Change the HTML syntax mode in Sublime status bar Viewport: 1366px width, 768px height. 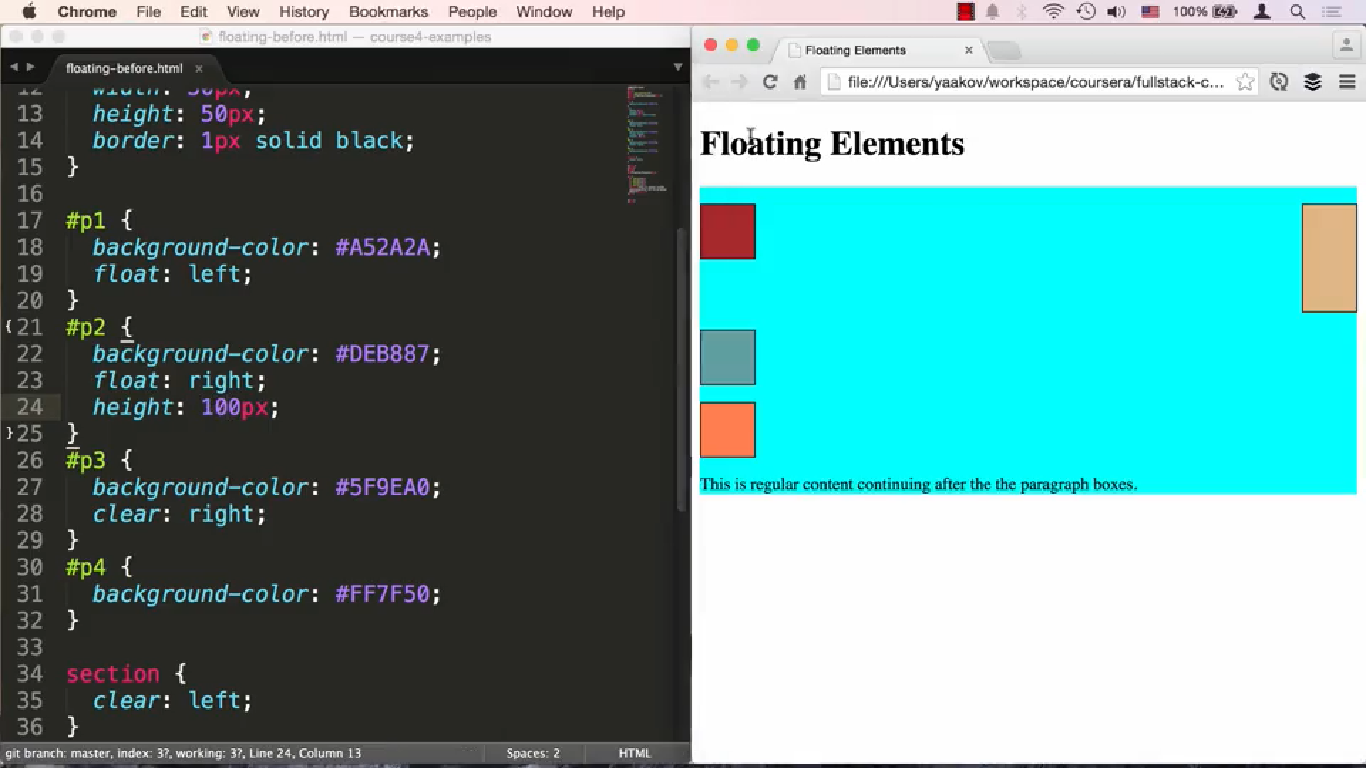tap(635, 752)
